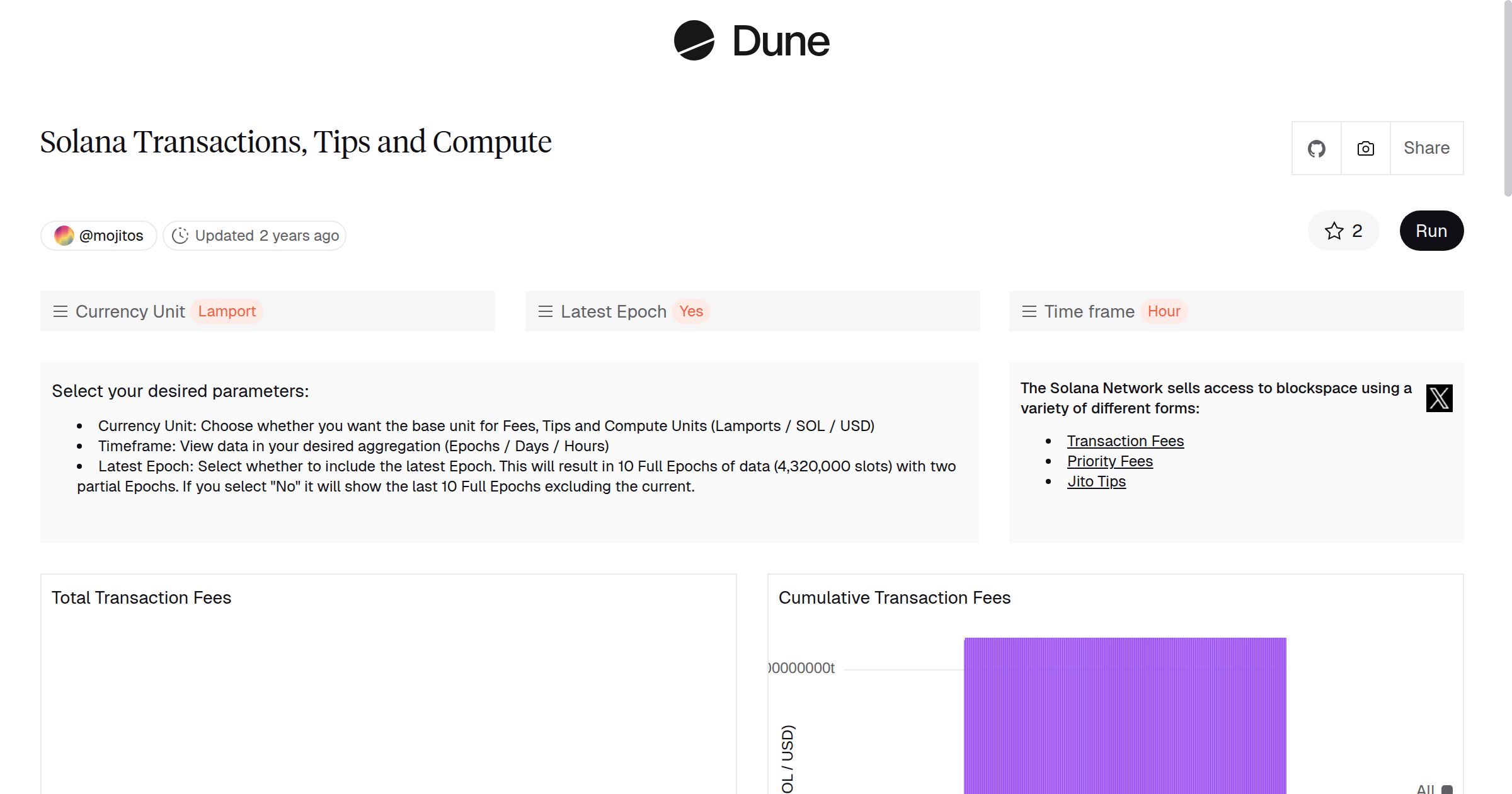Click the Updated 2 years ago badge
The width and height of the screenshot is (1512, 794).
pos(254,235)
